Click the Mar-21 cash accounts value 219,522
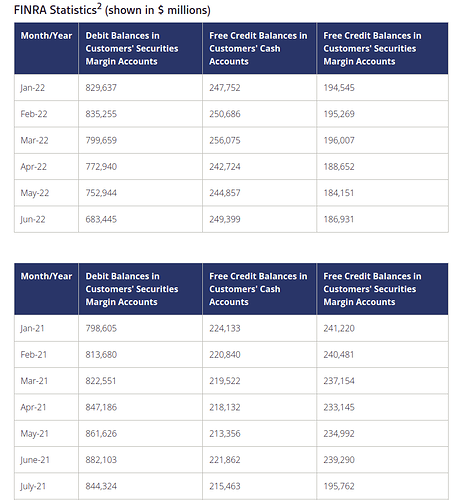 click(225, 381)
